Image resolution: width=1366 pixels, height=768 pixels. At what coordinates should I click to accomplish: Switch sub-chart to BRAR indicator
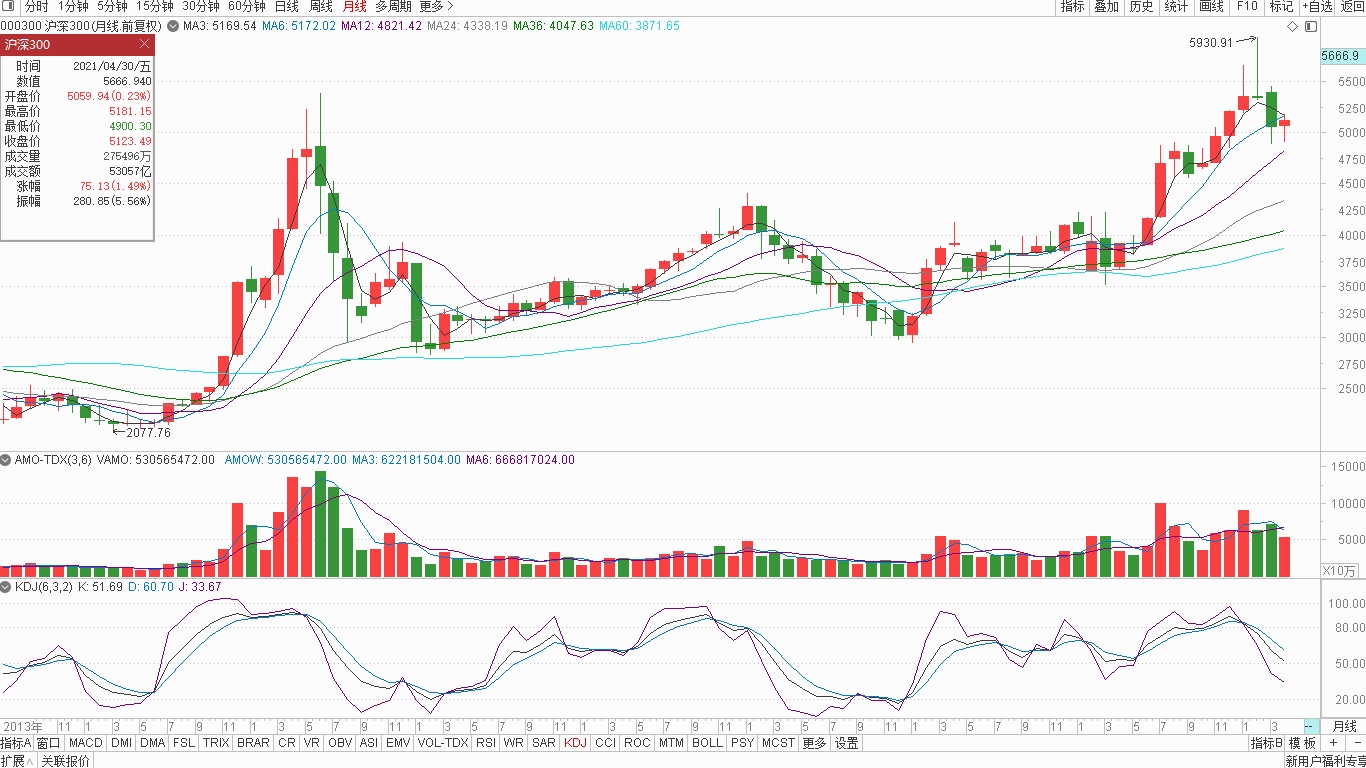[x=253, y=743]
